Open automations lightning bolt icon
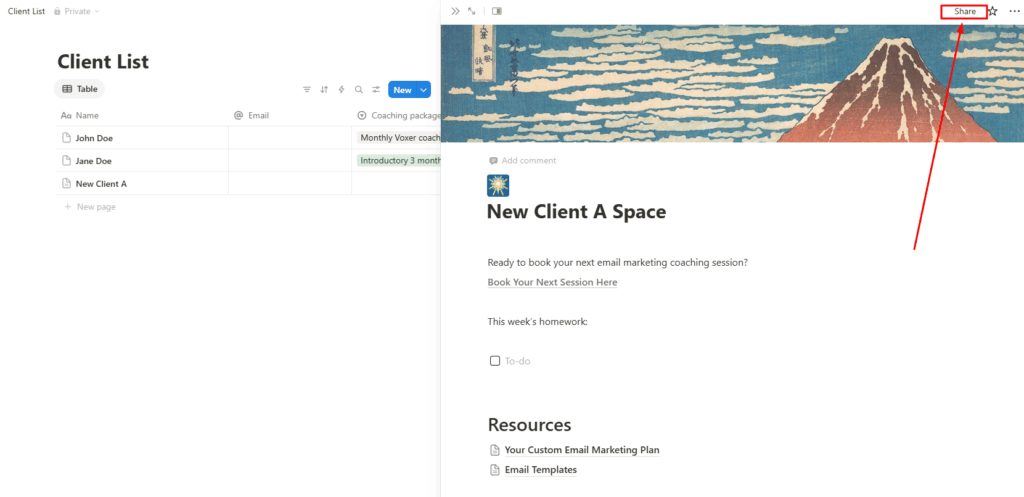The image size is (1024, 497). (x=341, y=89)
